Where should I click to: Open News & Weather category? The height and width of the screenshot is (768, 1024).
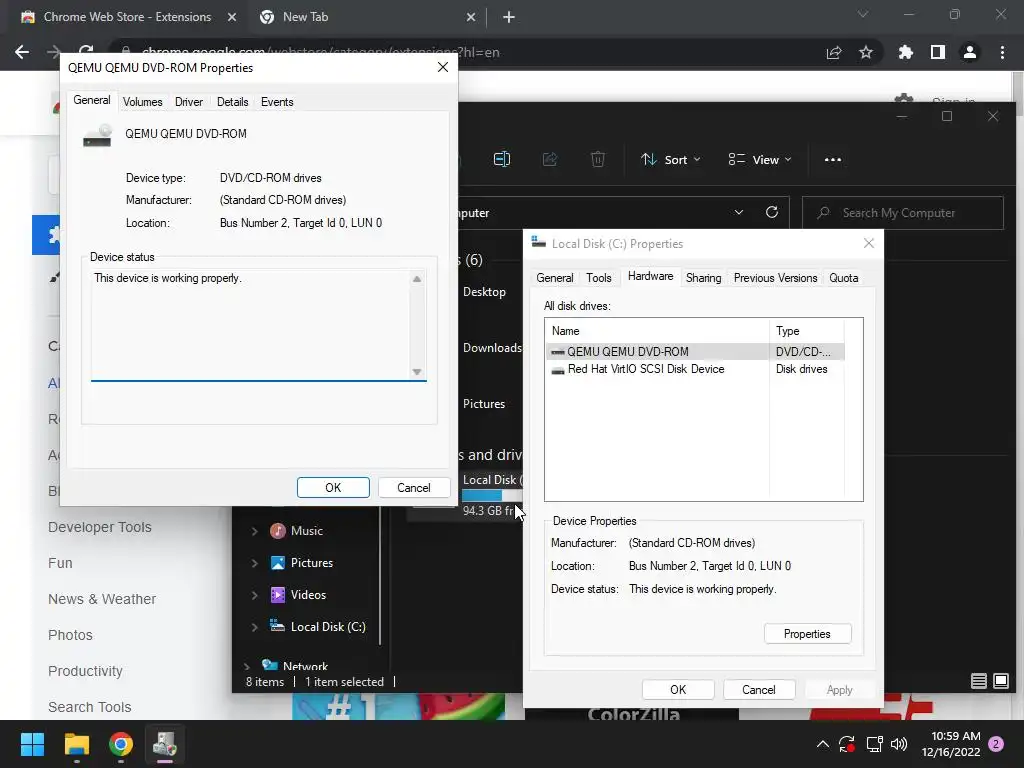[x=102, y=599]
